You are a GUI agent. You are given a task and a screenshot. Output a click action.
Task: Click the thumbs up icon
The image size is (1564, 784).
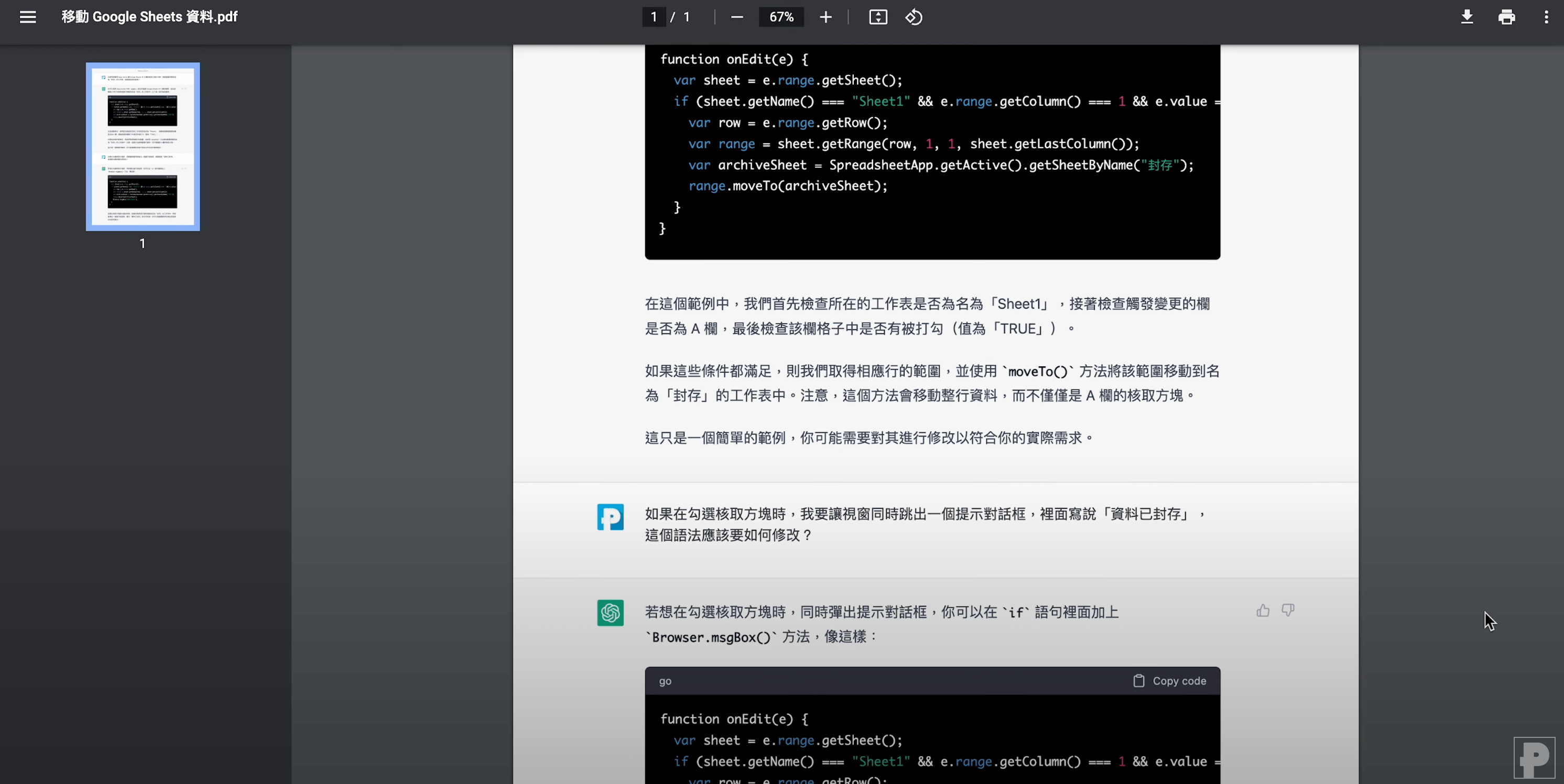[1263, 611]
